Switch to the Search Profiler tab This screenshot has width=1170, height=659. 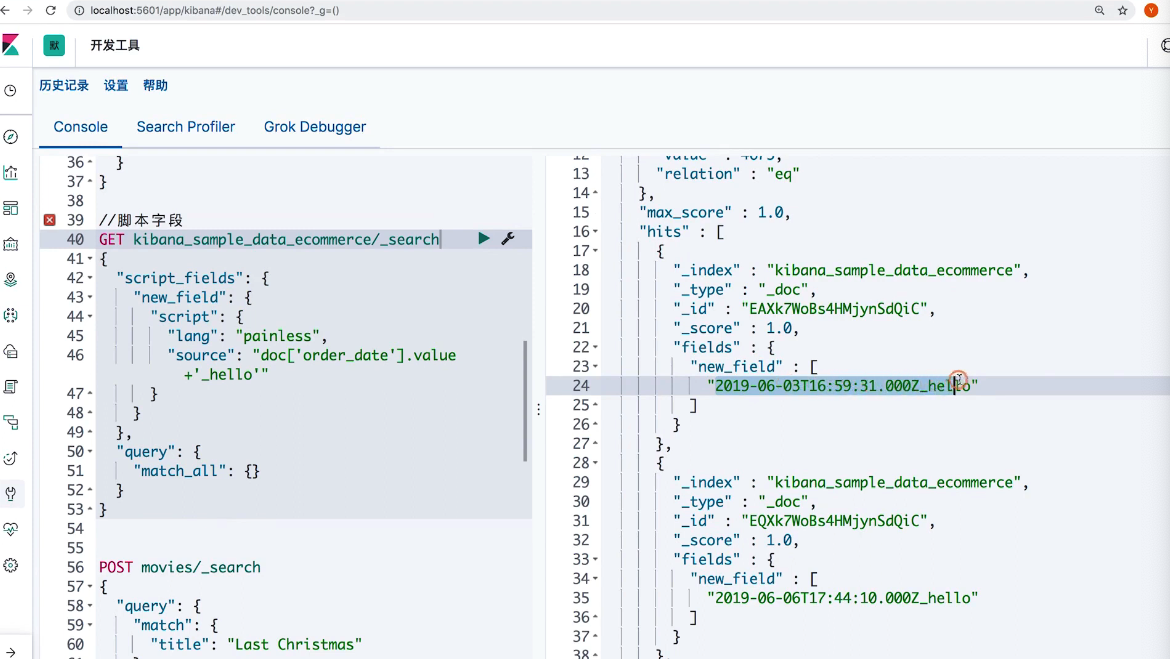click(x=186, y=127)
